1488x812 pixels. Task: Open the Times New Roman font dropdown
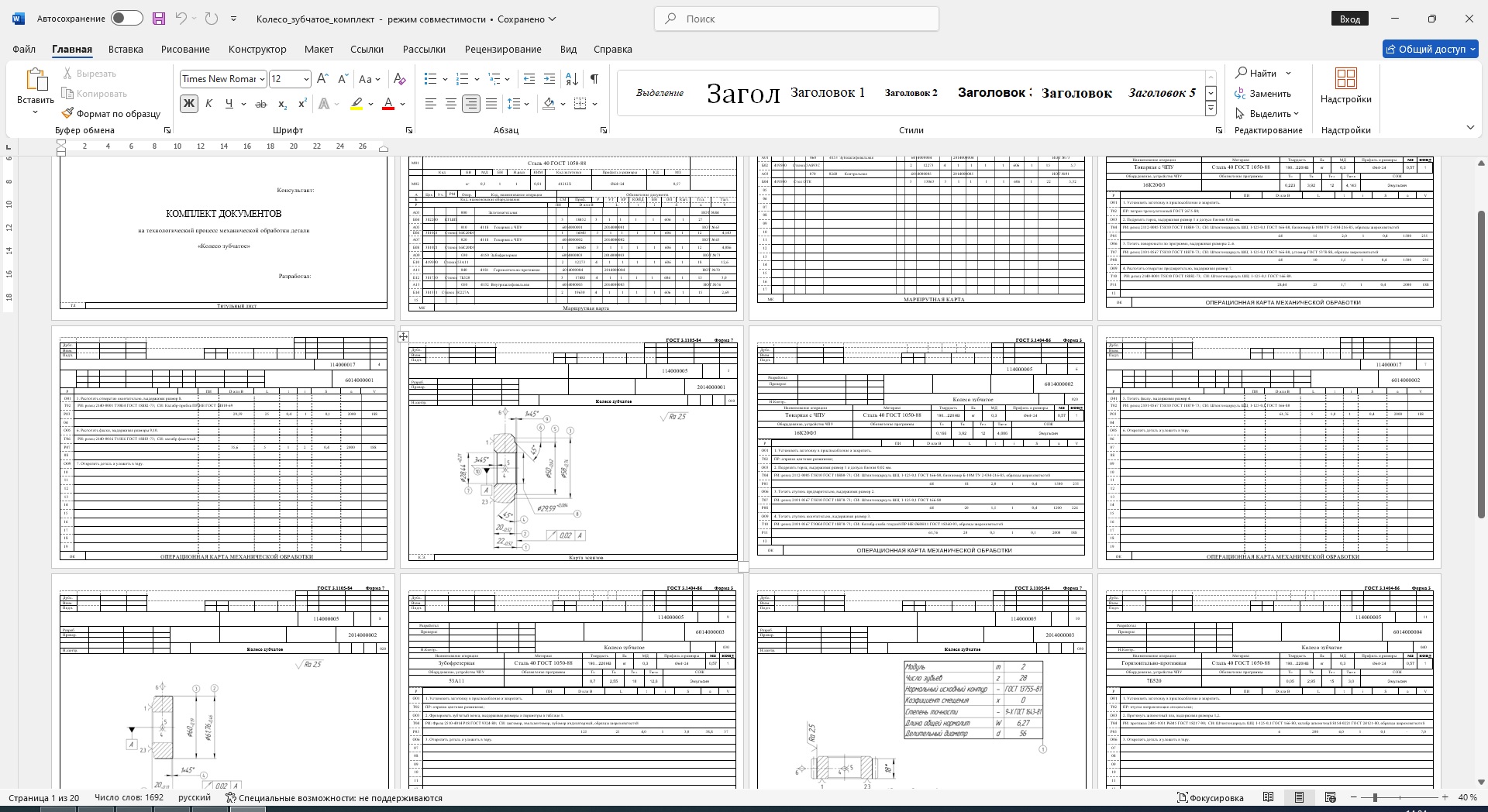point(263,79)
